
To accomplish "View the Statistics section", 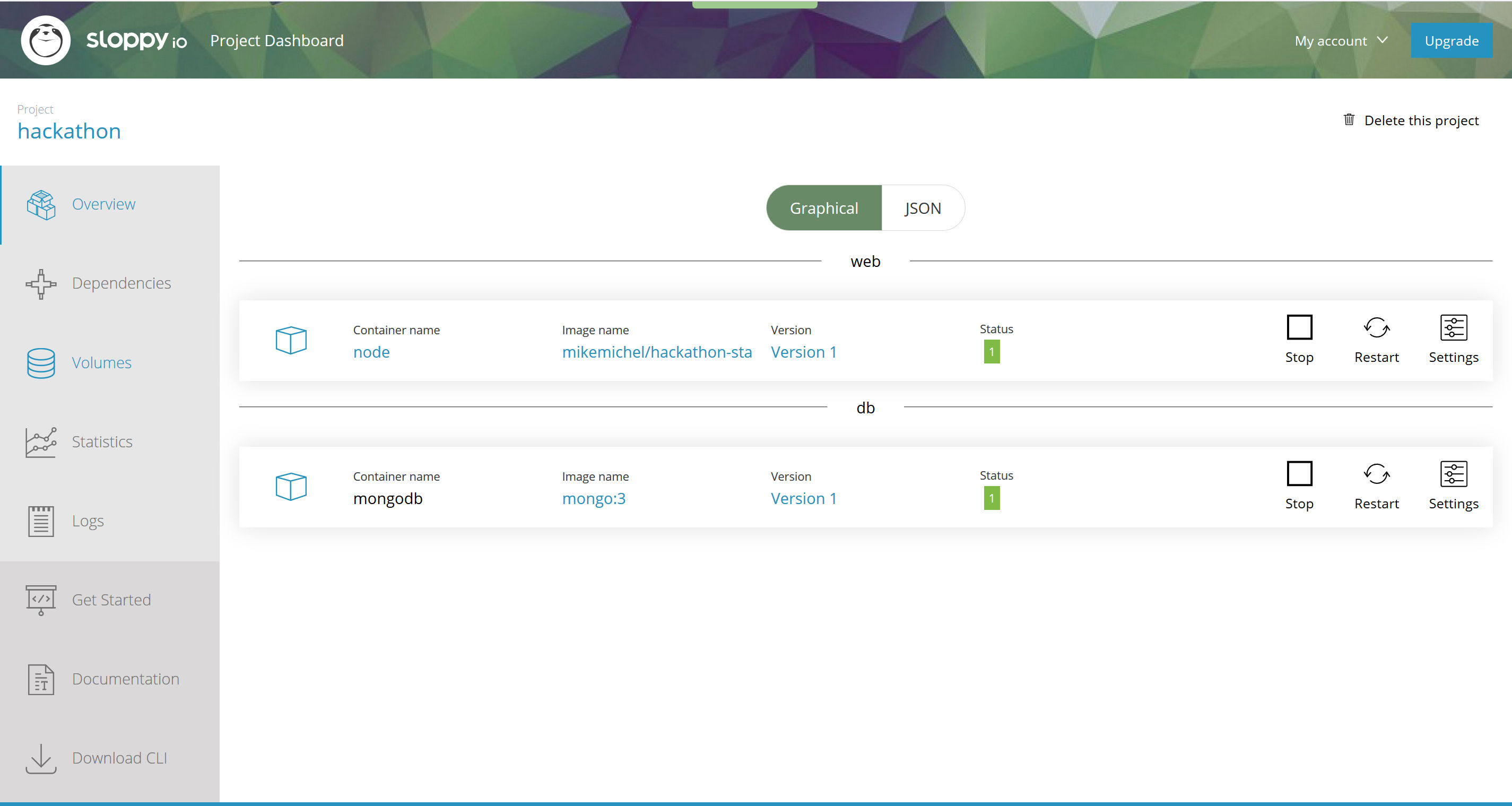I will [110, 442].
